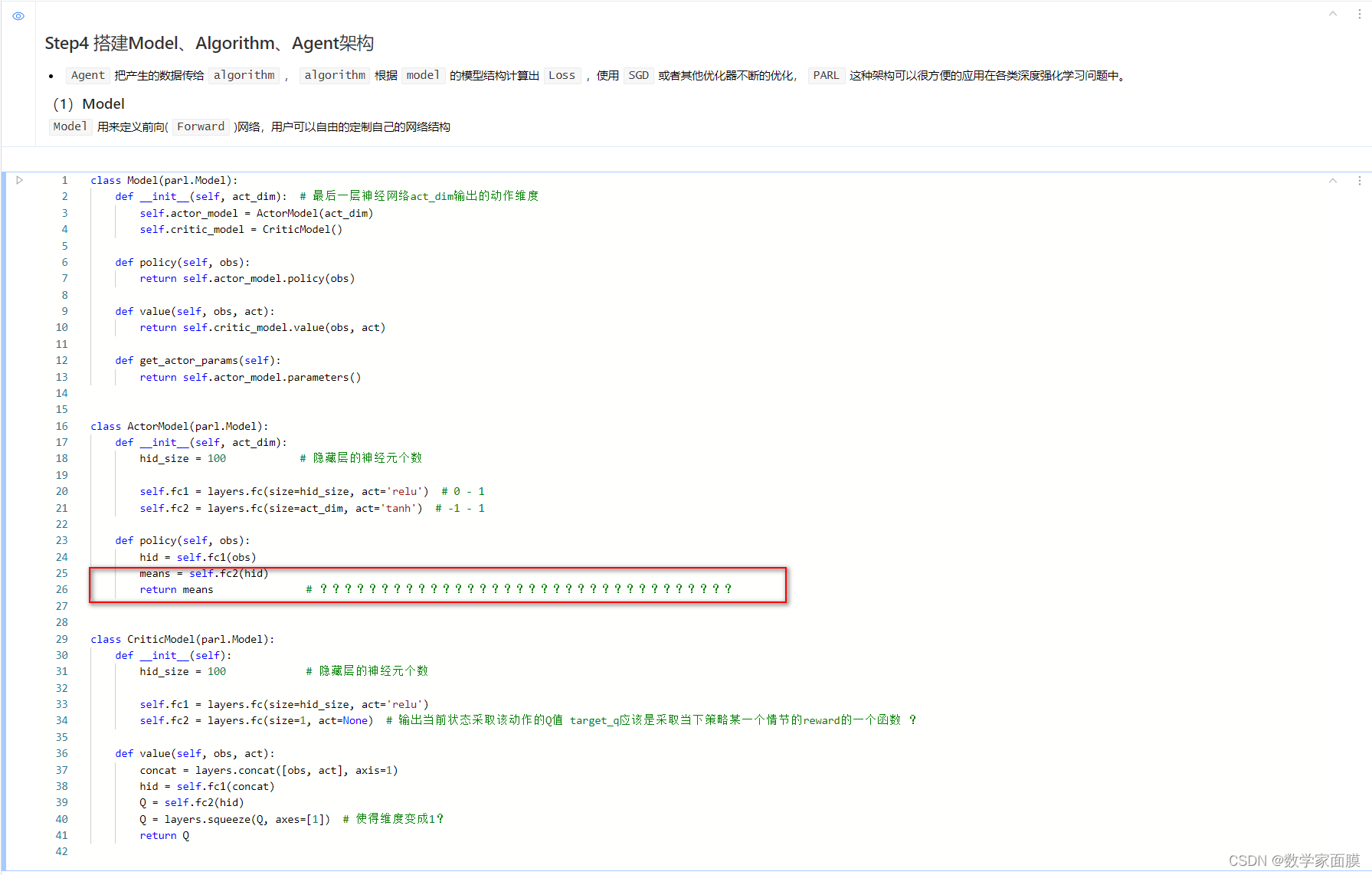Click line 31 'hid_size = 100' in CriticModel
This screenshot has width=1372, height=875.
183,671
